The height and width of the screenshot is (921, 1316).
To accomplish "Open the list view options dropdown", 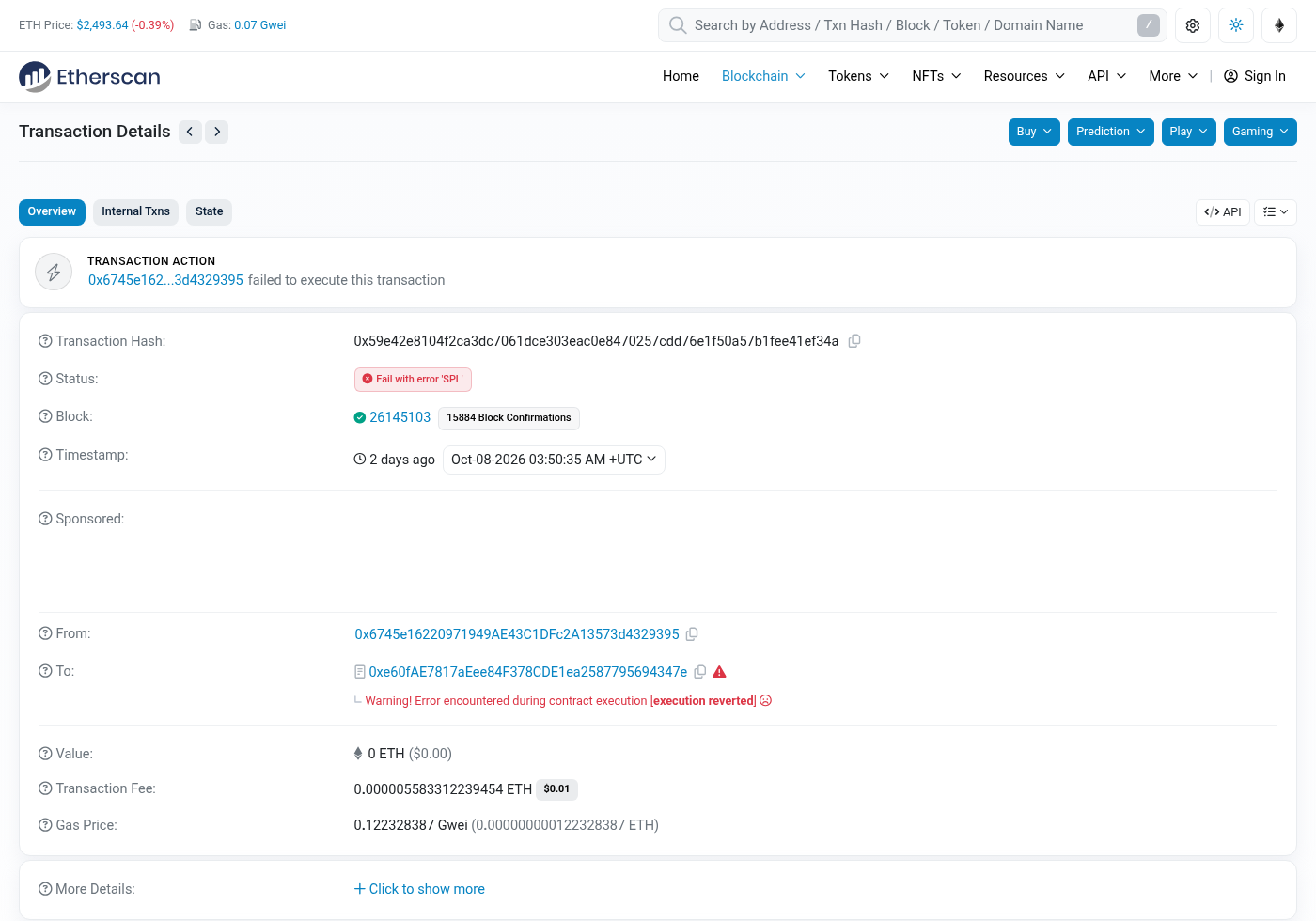I will click(x=1276, y=212).
